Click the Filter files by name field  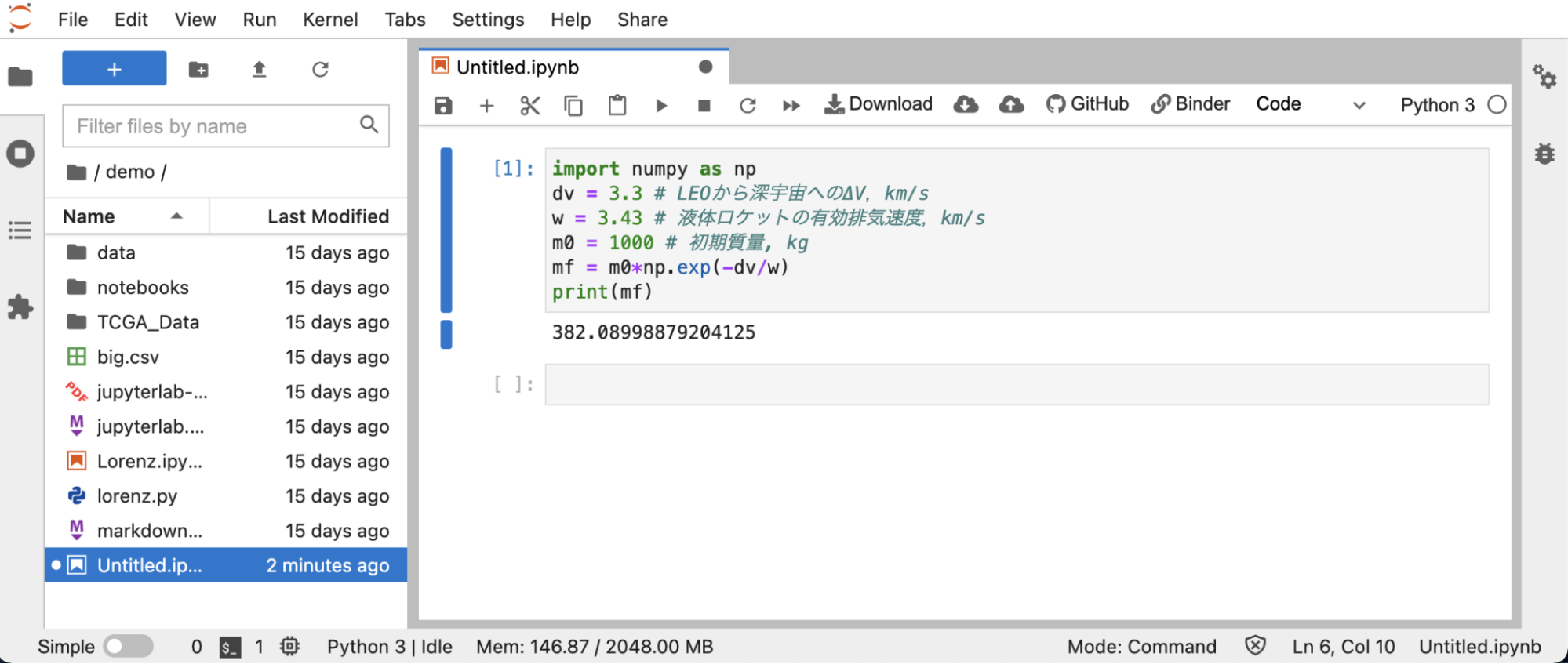pos(226,126)
